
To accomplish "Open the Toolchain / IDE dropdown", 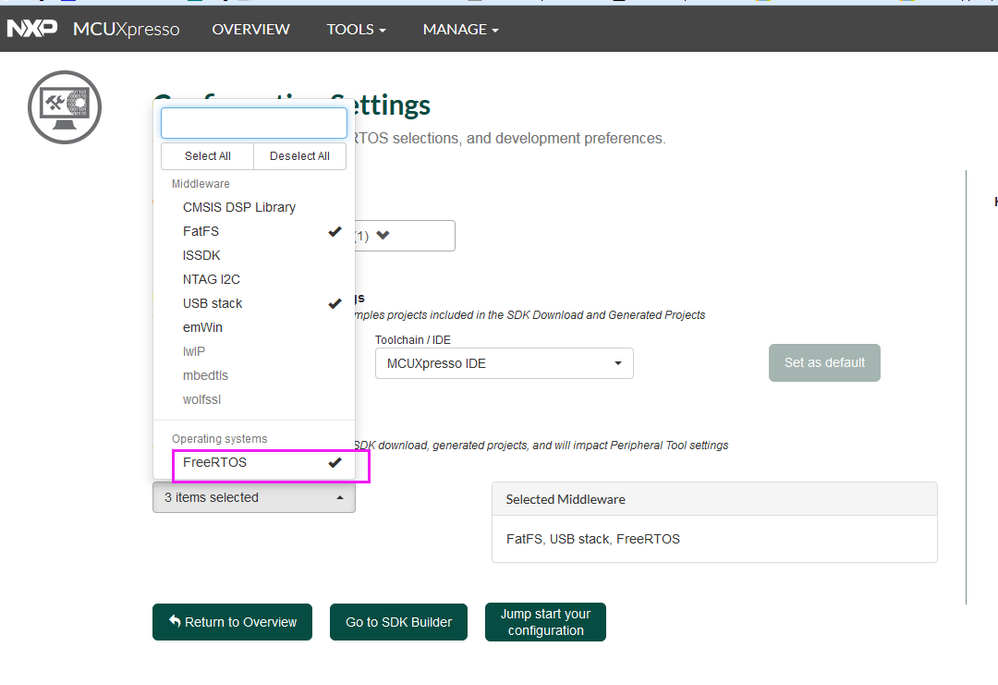I will pos(504,363).
